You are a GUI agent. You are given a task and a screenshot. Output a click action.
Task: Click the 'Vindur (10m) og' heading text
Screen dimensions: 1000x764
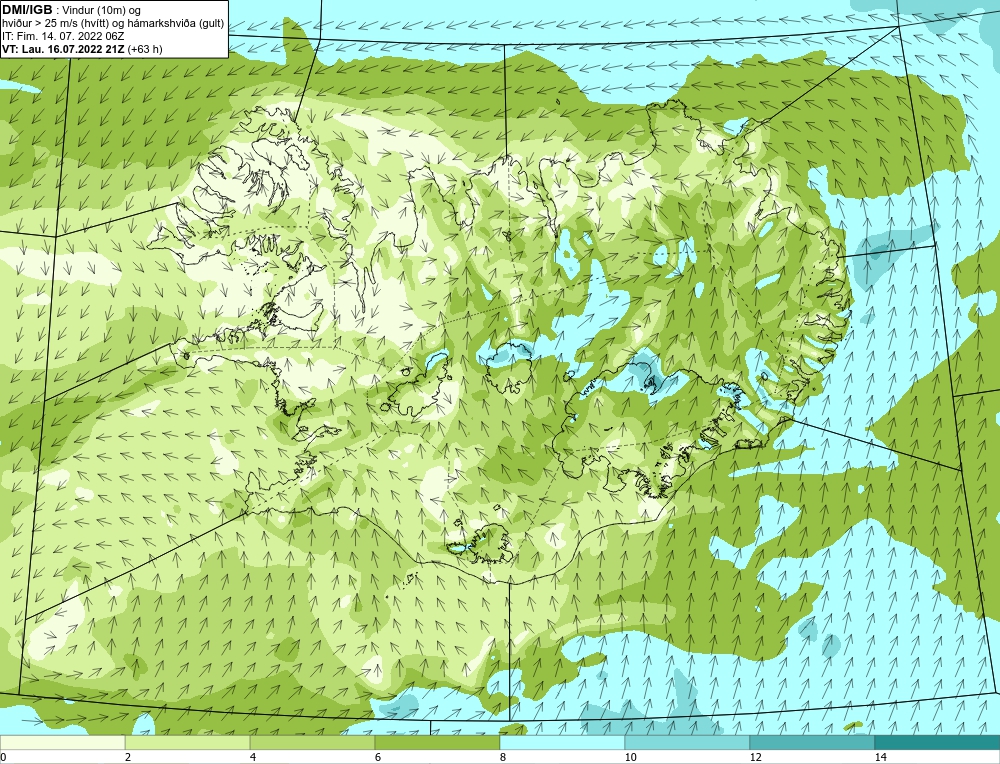pyautogui.click(x=101, y=10)
